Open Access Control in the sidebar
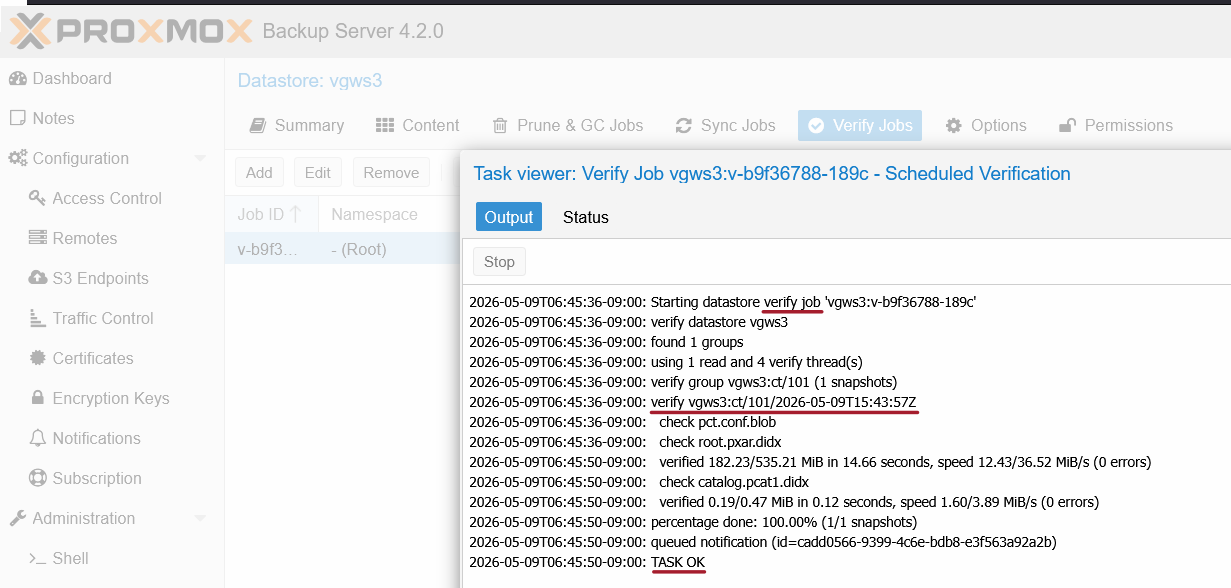The width and height of the screenshot is (1231, 588). (107, 198)
